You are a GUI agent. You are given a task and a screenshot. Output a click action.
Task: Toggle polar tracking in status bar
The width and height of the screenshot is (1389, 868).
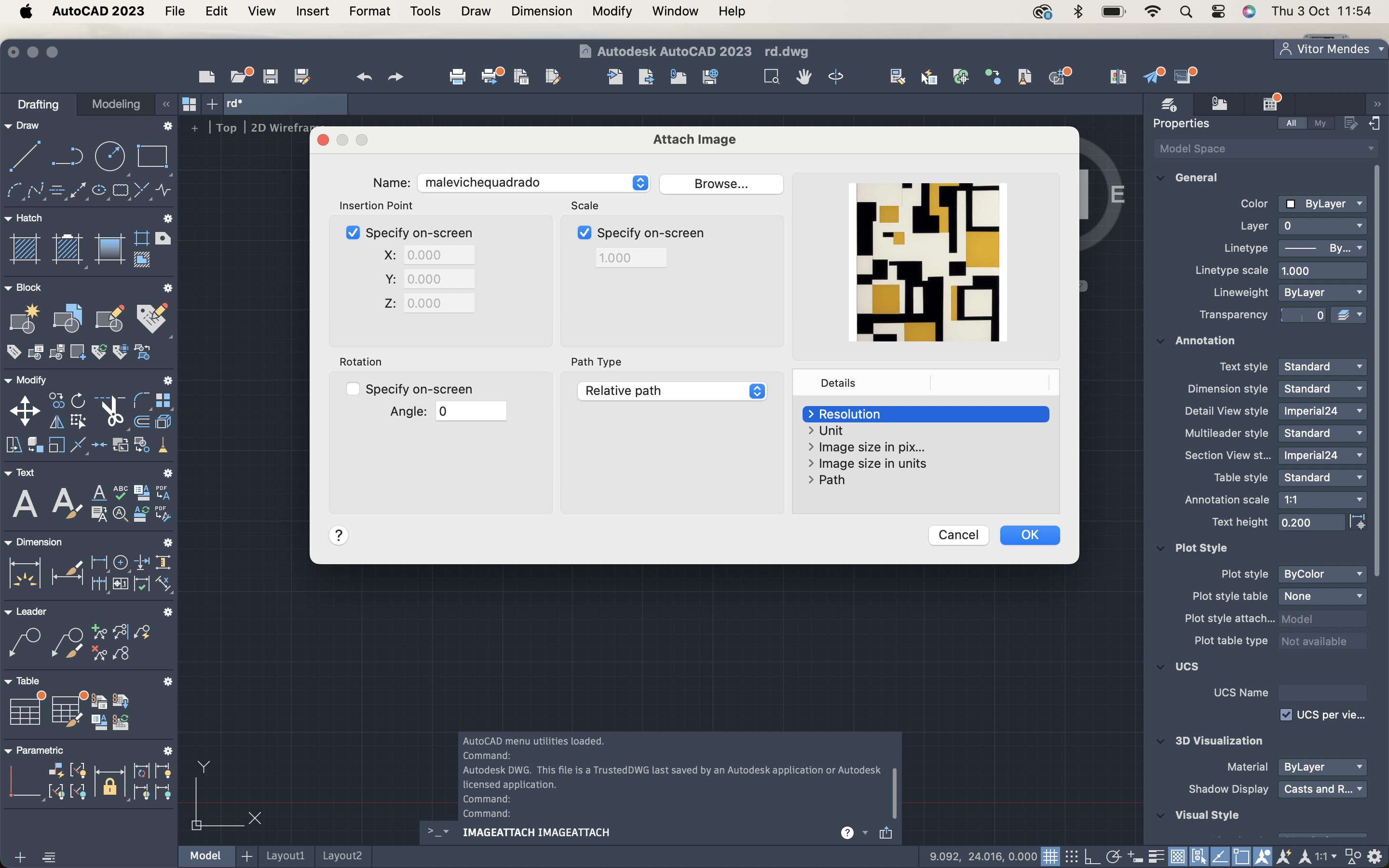tap(1114, 856)
